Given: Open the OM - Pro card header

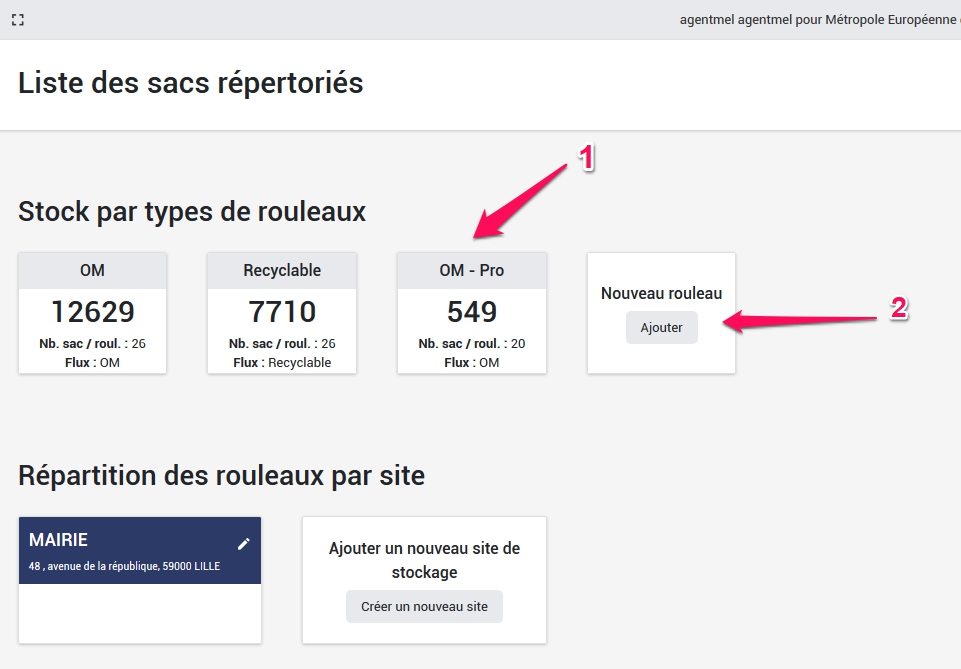Looking at the screenshot, I should tap(471, 271).
